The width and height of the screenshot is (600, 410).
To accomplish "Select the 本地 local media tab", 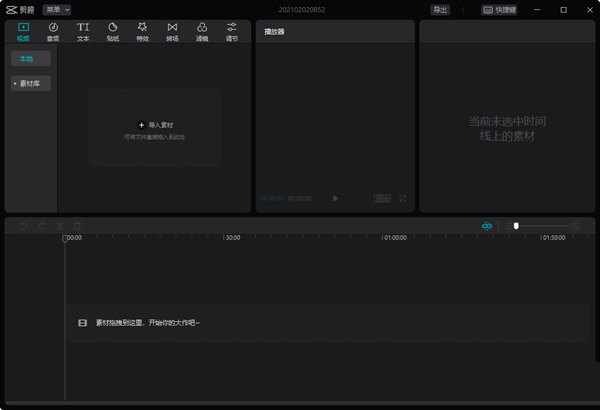I will (x=31, y=59).
